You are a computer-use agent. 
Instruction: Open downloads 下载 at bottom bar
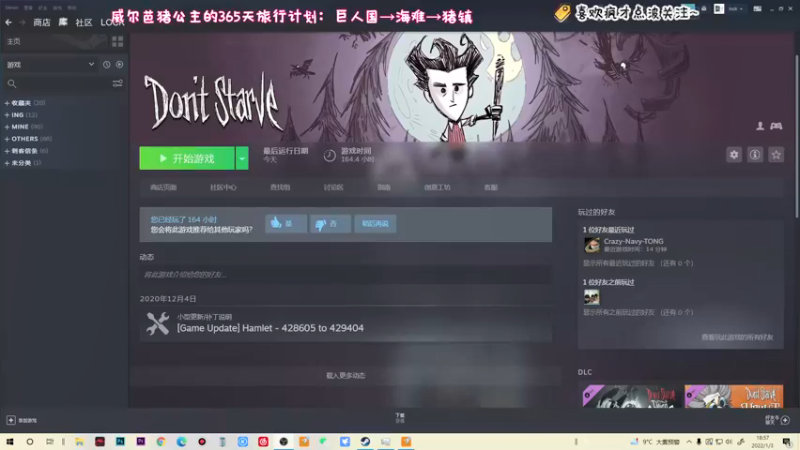point(400,418)
